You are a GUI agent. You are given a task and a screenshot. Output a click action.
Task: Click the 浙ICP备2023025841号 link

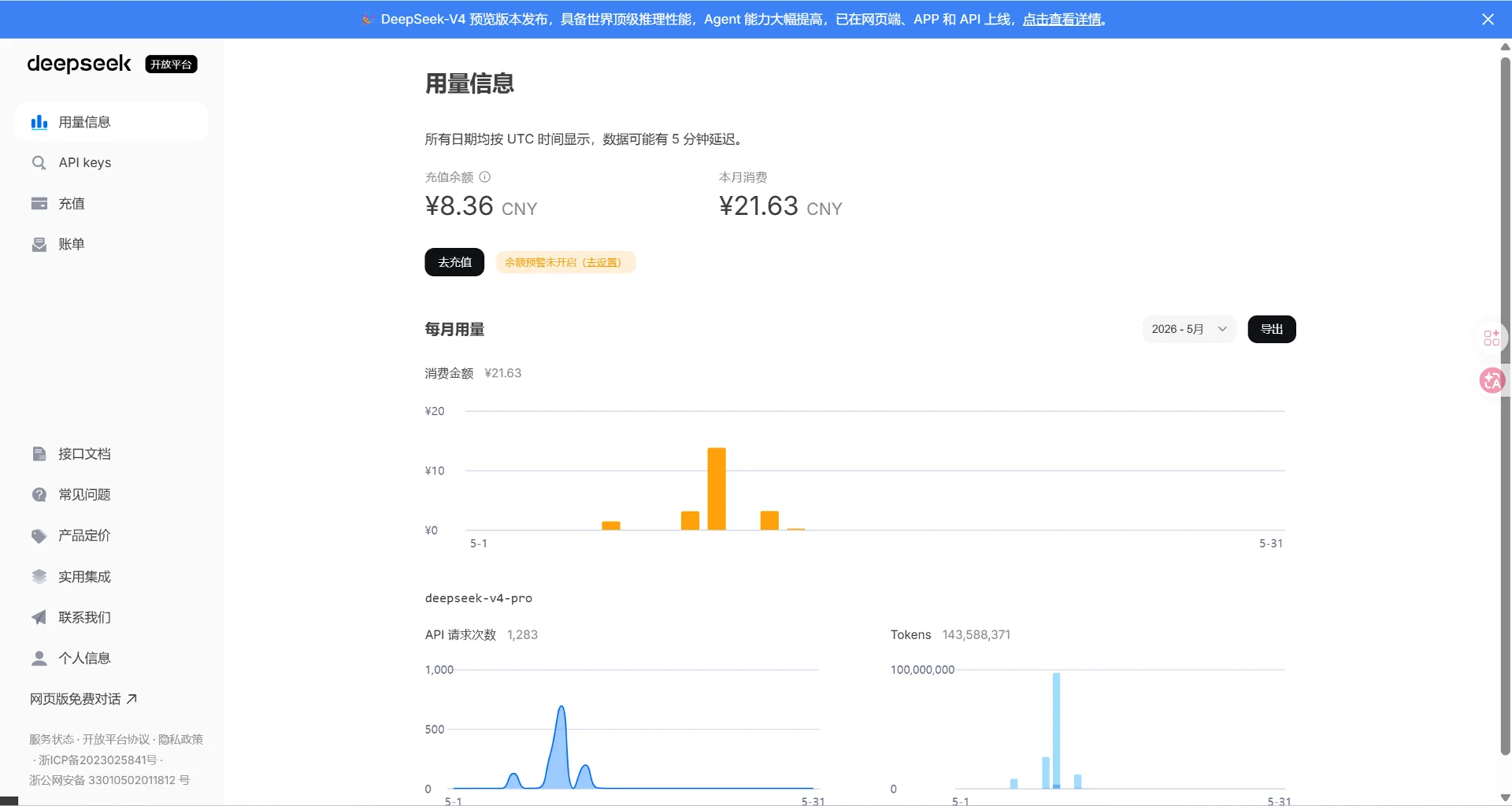click(x=98, y=760)
